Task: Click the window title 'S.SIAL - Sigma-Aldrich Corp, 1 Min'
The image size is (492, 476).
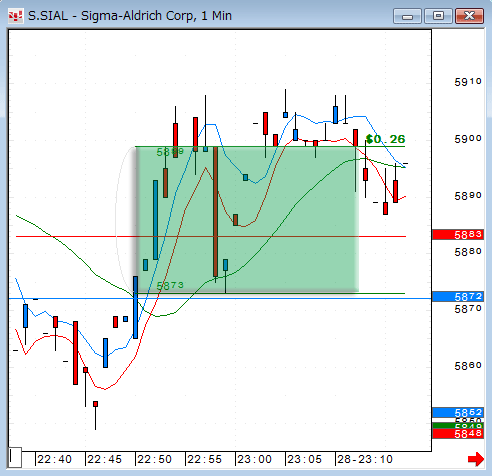Action: click(130, 16)
